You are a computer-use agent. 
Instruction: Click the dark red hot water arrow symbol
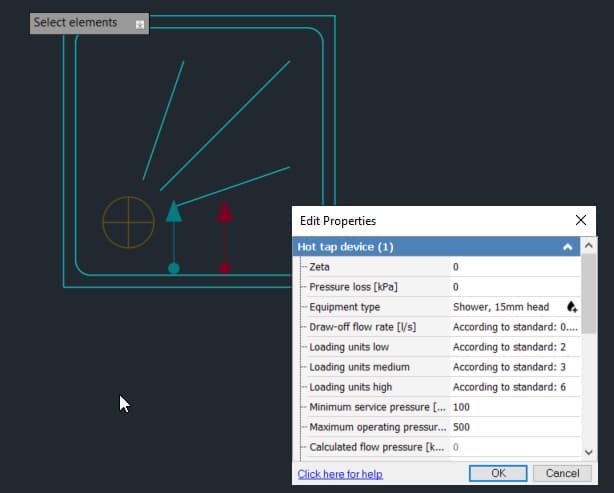coord(225,211)
